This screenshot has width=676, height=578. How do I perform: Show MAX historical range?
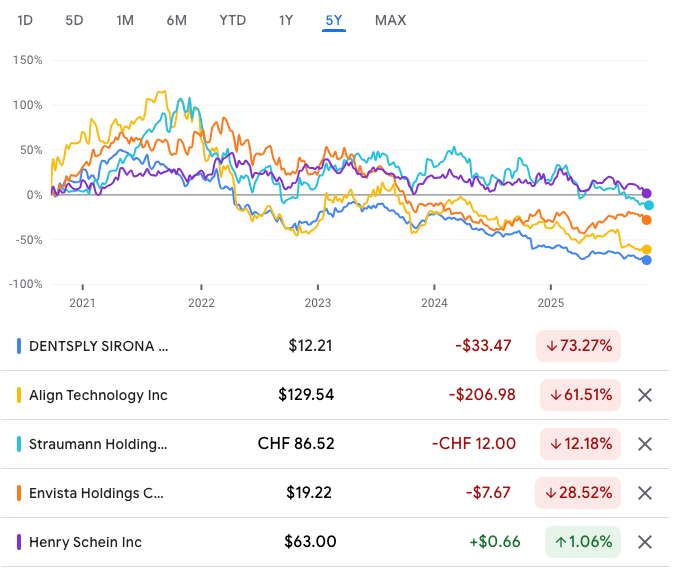click(390, 20)
